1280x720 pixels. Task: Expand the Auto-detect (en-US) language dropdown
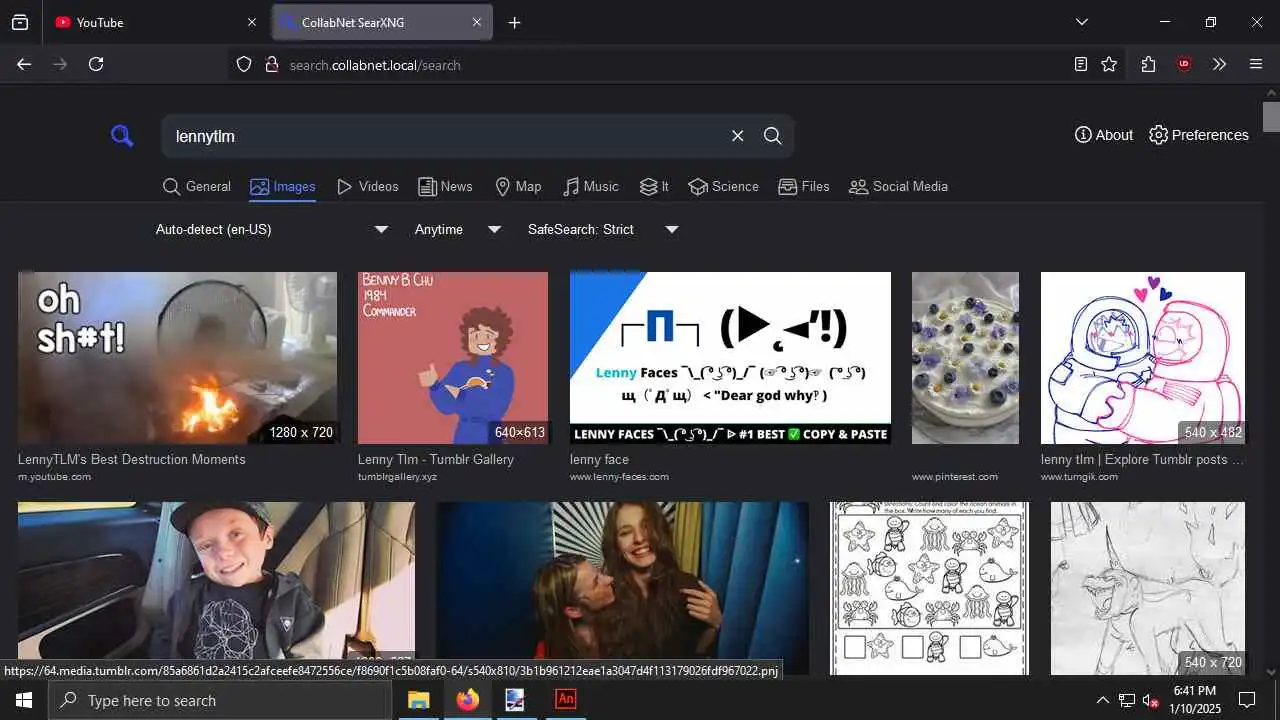(x=271, y=230)
